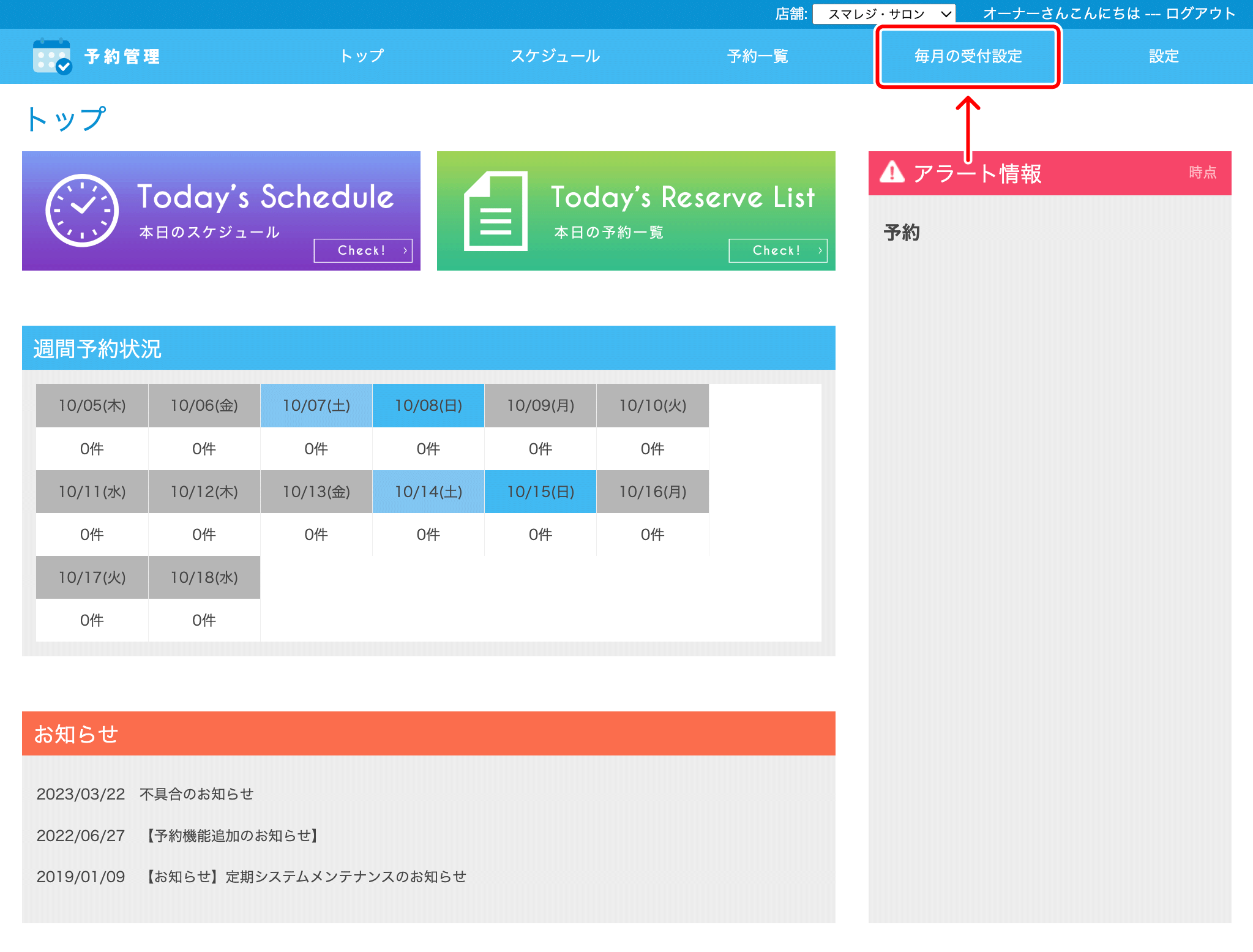1253x952 pixels.
Task: Open 本日の予約一覧 via its Check! button
Action: pos(777,250)
